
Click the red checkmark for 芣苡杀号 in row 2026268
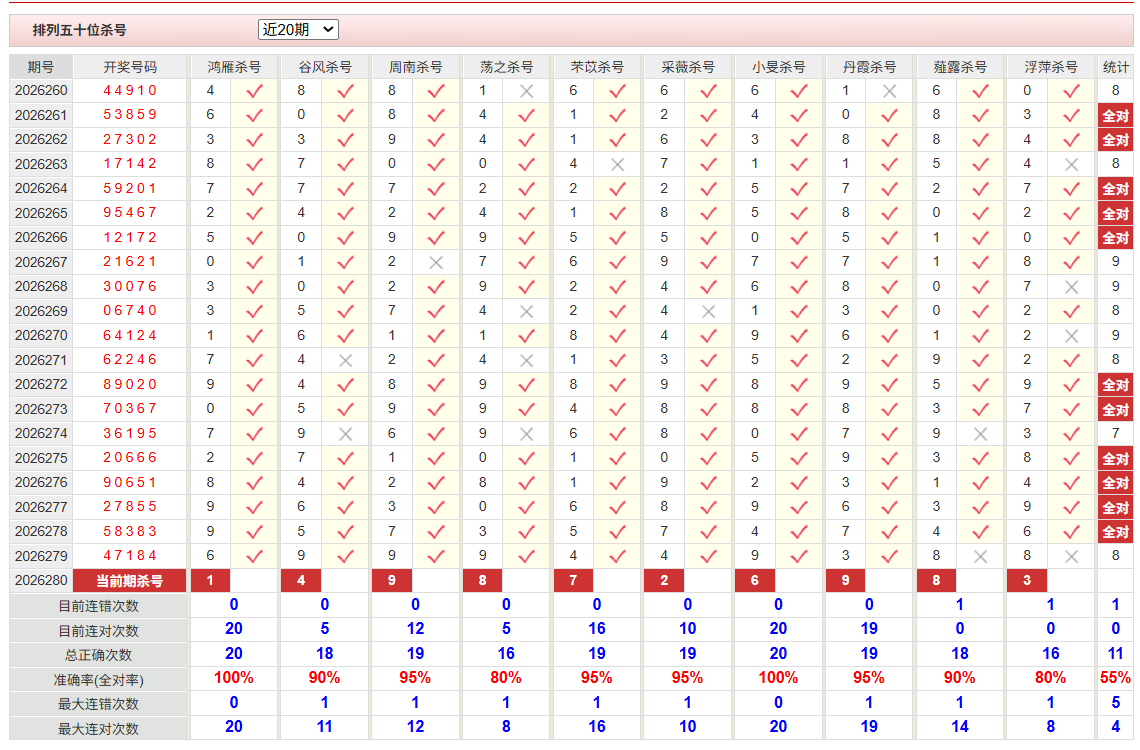[617, 288]
